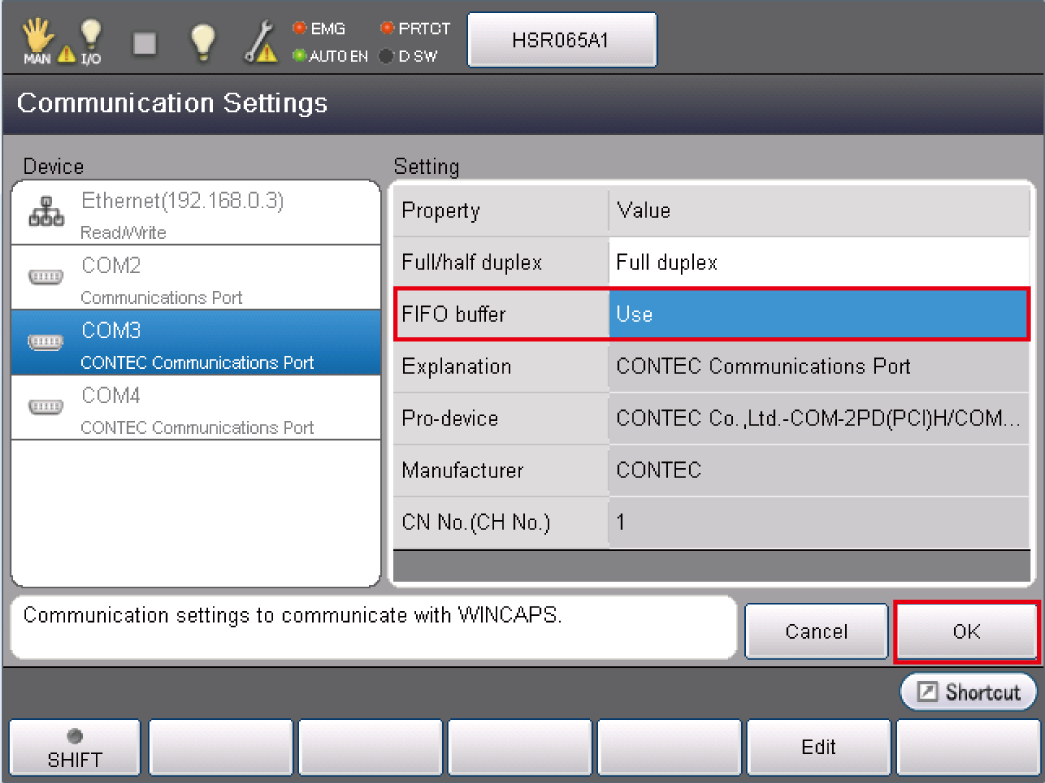Open the FIFO buffer Use value
This screenshot has width=1045, height=783.
coord(817,314)
